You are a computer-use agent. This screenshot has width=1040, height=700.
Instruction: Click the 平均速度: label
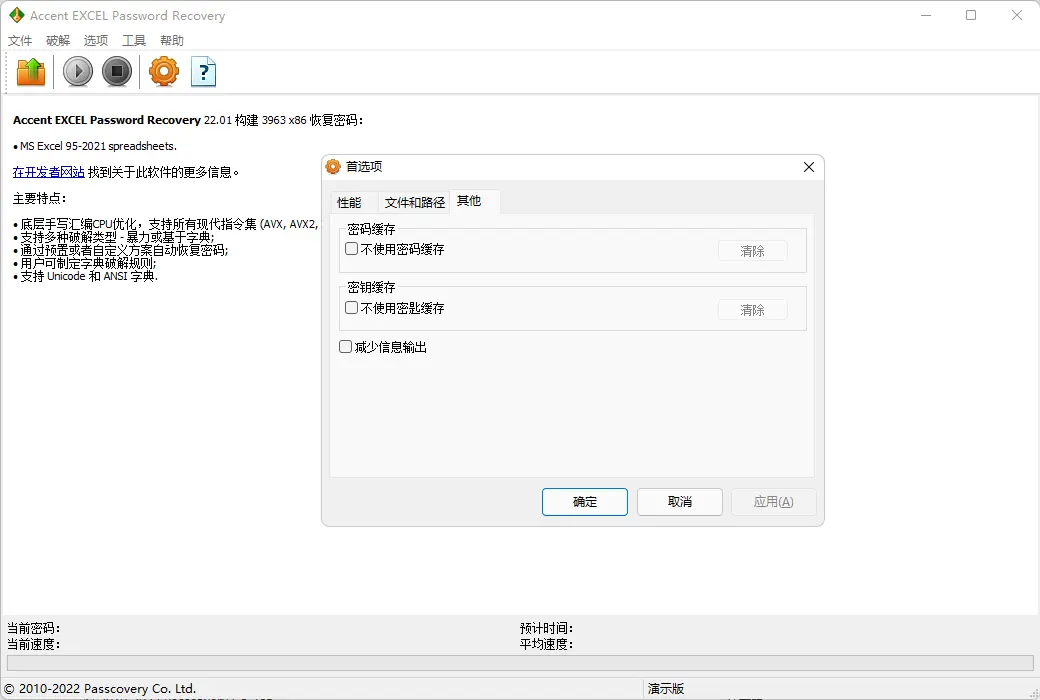547,644
